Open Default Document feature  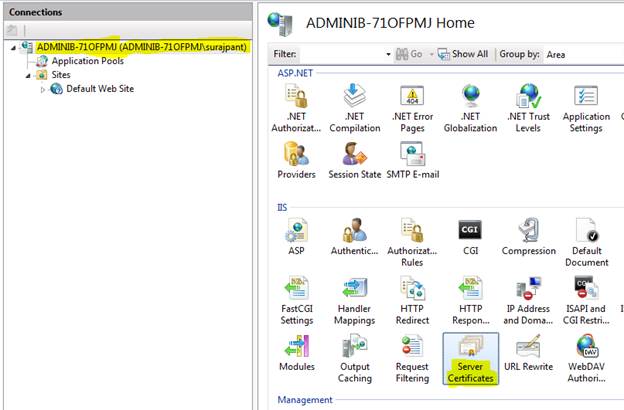tap(587, 242)
